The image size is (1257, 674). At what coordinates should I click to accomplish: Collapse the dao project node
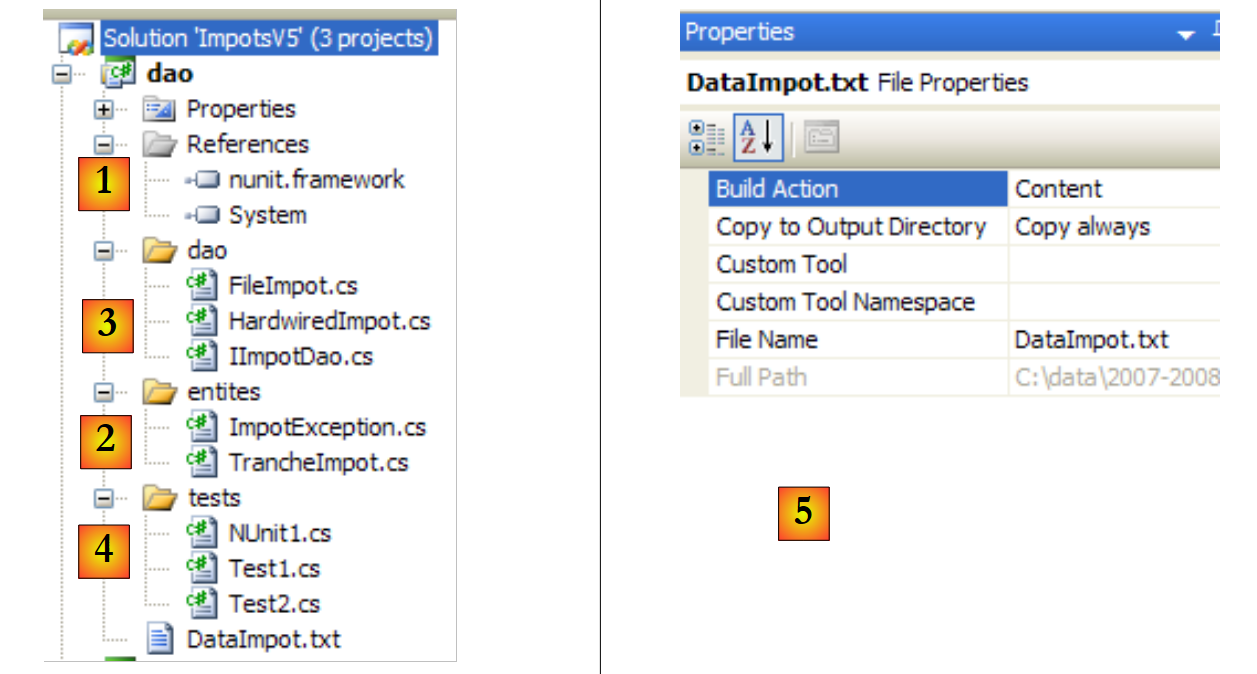[62, 74]
